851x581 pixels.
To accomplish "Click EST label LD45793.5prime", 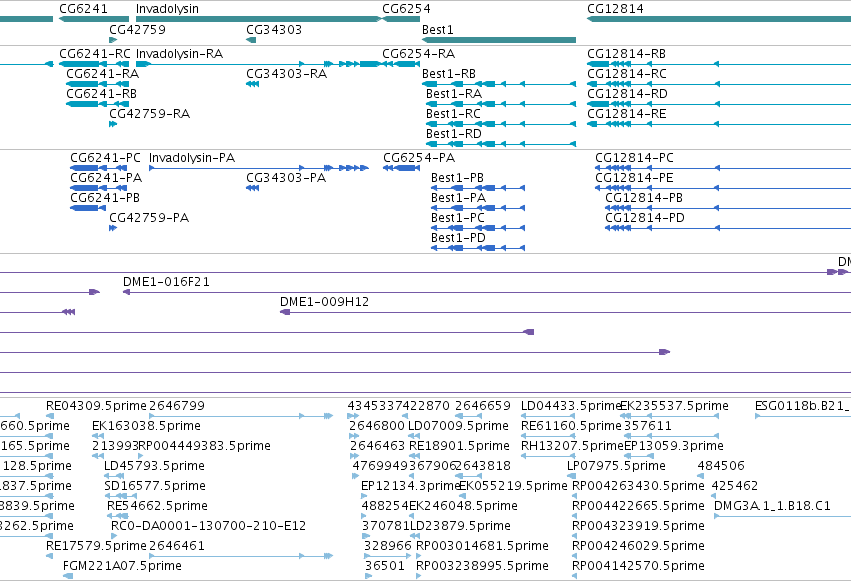I will coord(154,466).
